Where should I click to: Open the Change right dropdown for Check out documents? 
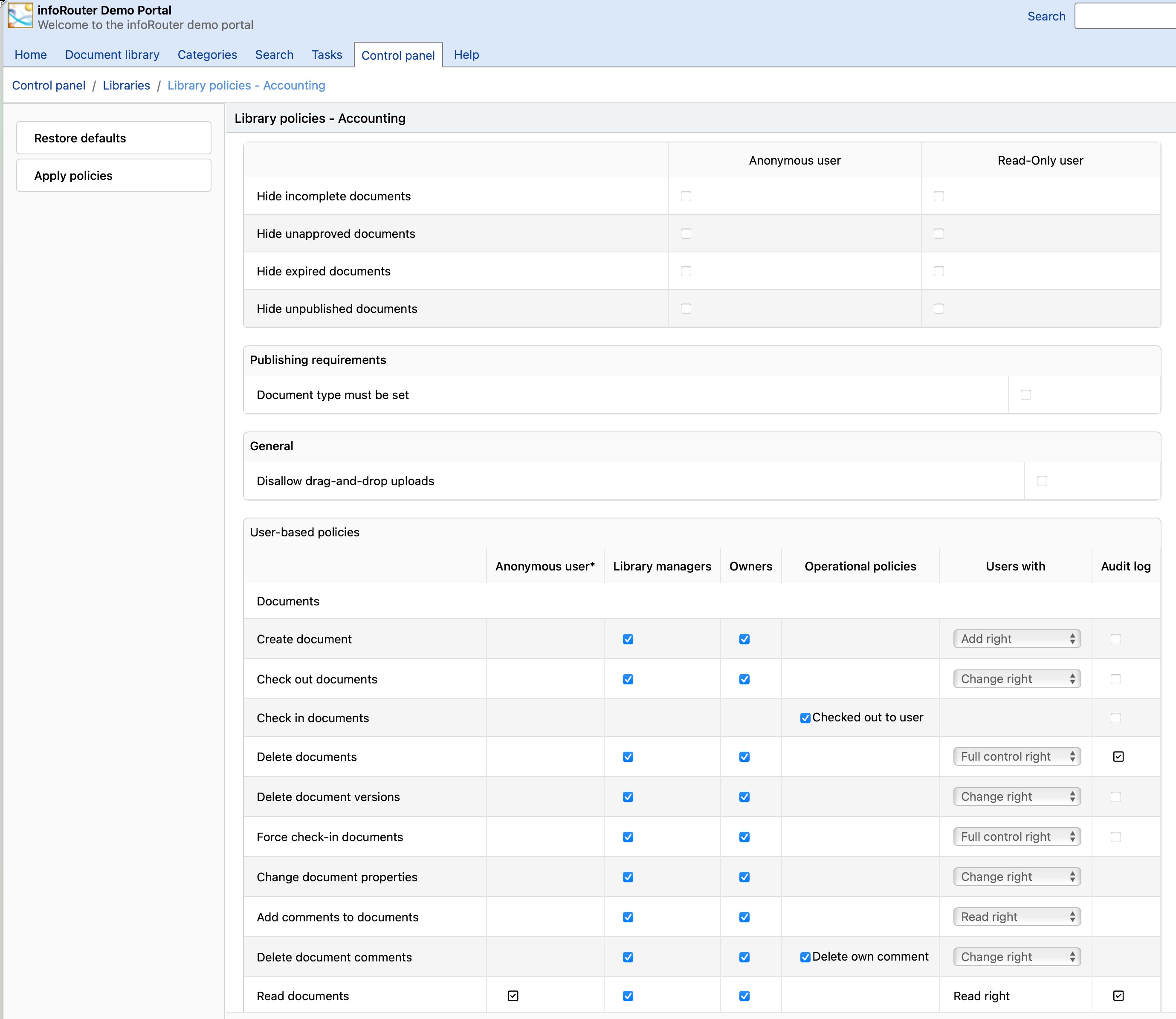[1017, 678]
